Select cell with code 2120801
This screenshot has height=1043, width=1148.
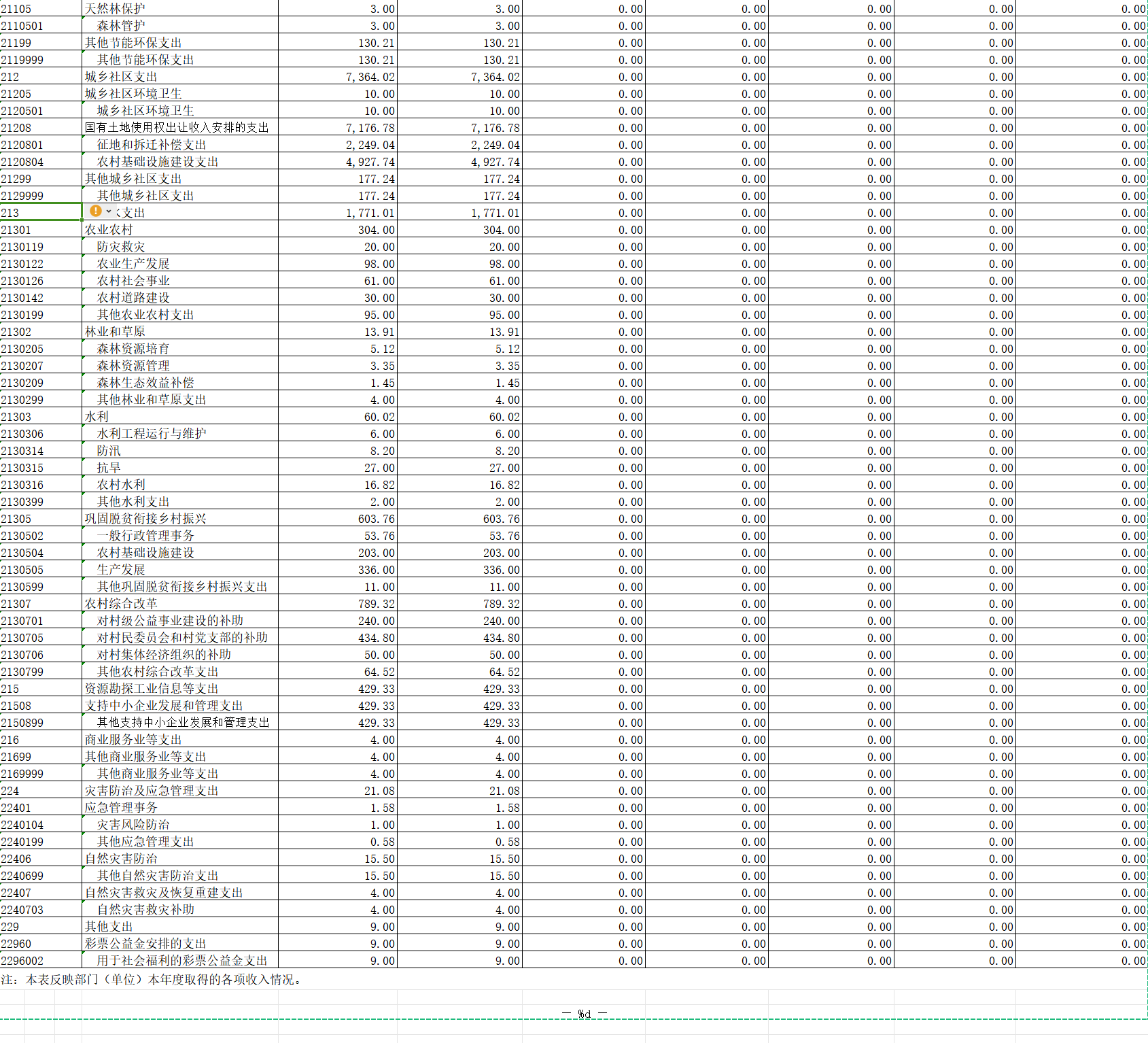pyautogui.click(x=40, y=145)
